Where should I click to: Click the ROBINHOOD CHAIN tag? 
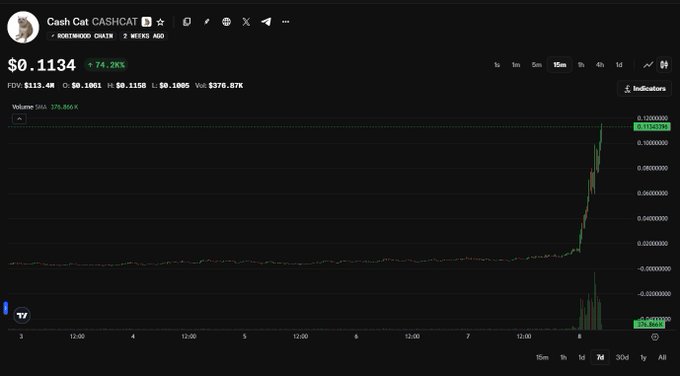coord(82,36)
